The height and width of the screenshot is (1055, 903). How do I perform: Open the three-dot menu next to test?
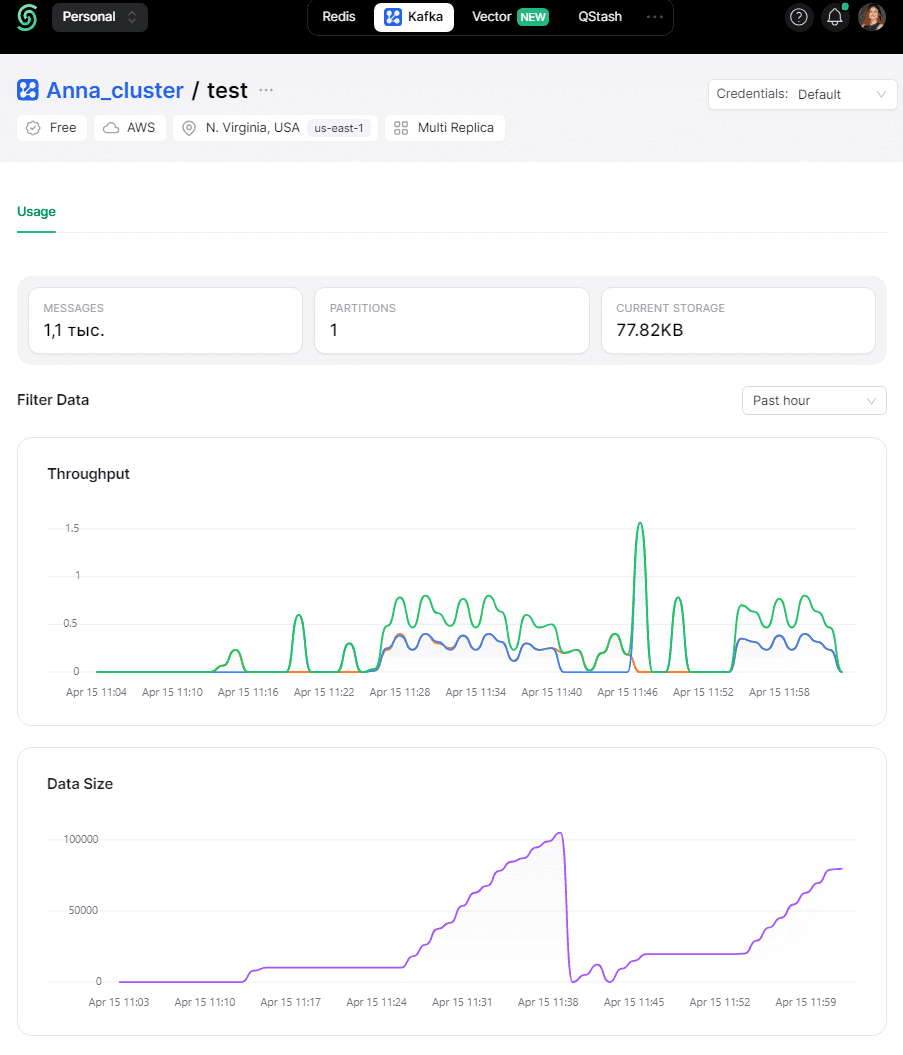(266, 90)
